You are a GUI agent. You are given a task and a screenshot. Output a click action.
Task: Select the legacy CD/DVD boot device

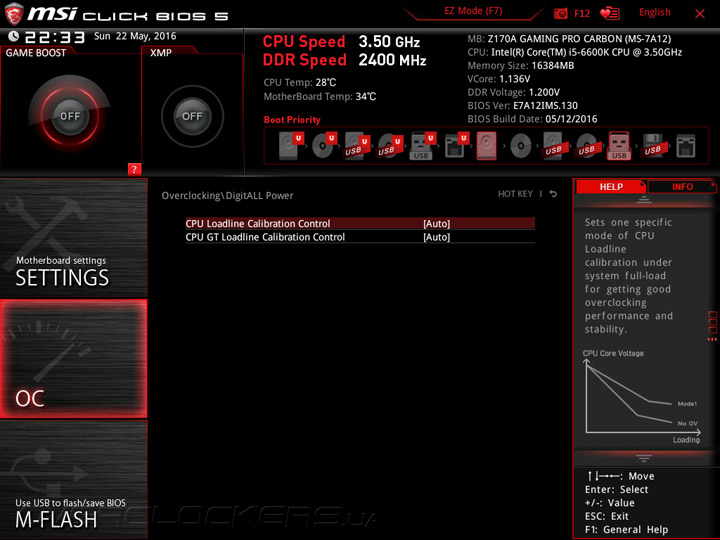(521, 146)
